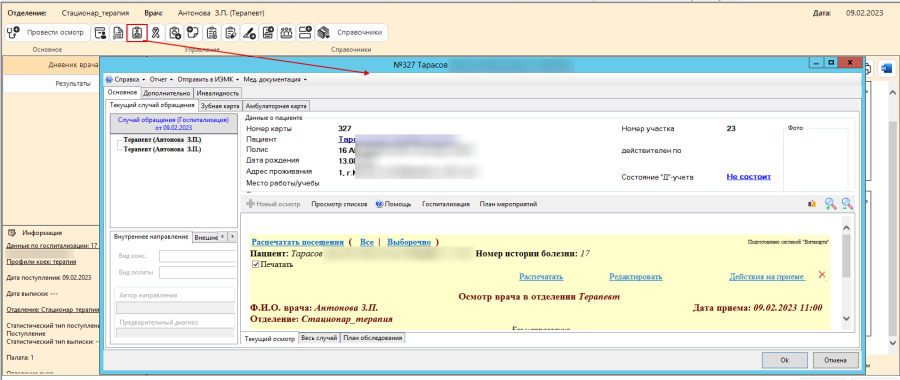Click Госпитализация in exam toolbar

446,204
